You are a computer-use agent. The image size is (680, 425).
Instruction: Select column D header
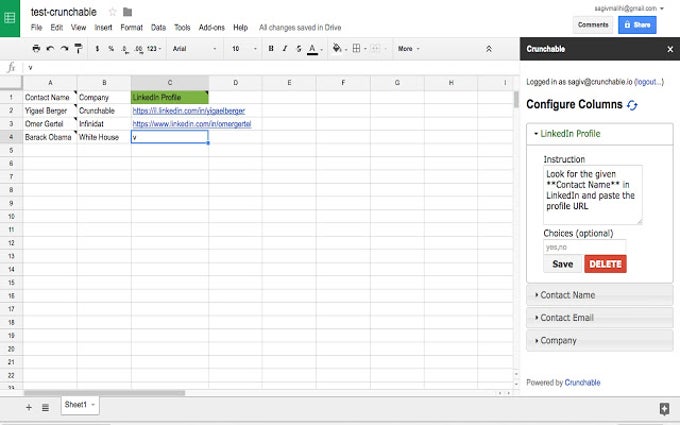235,82
